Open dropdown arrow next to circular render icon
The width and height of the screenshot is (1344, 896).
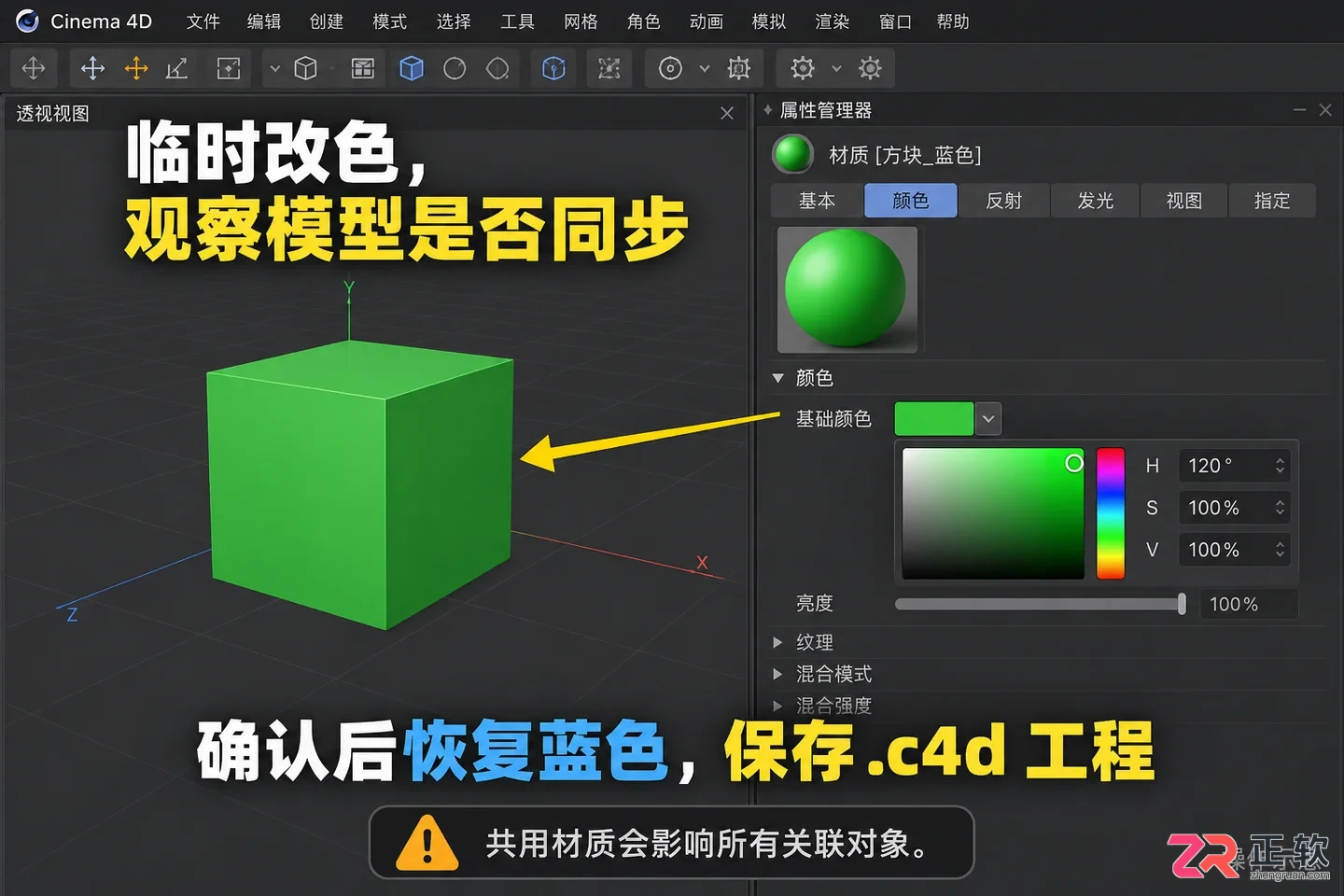coord(705,69)
